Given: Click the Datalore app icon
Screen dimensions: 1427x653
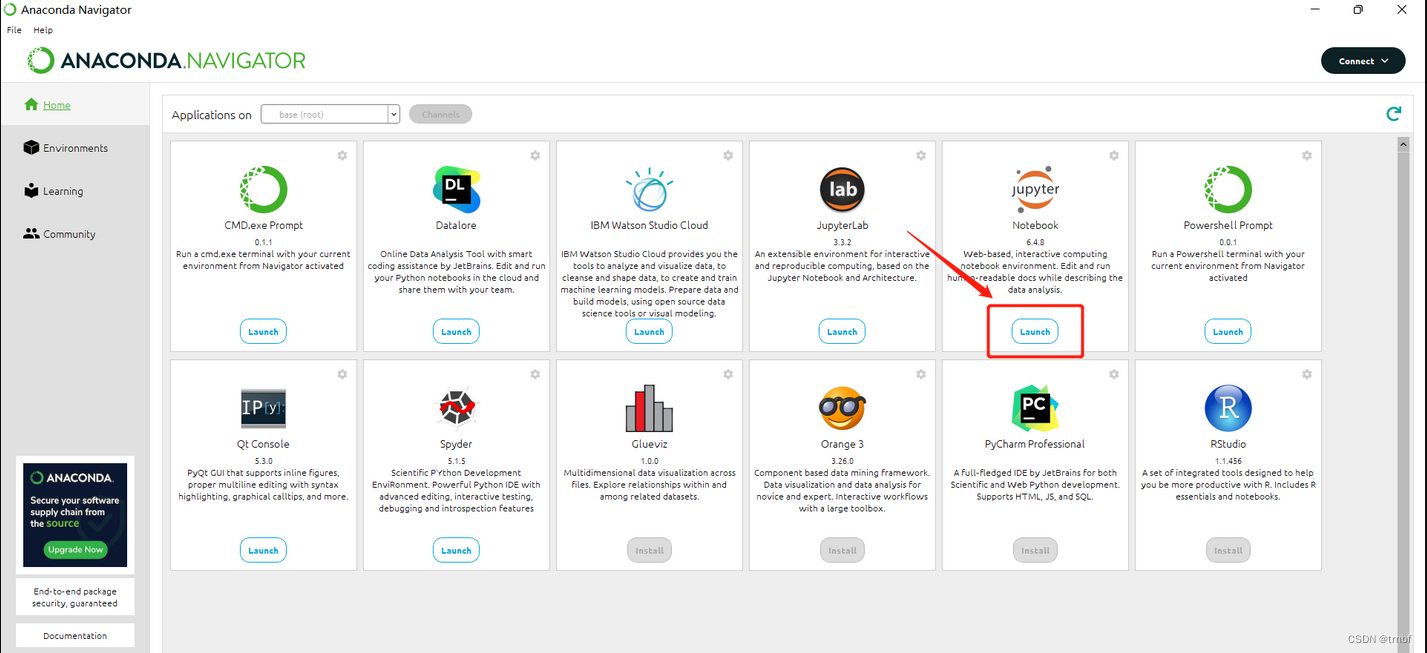Looking at the screenshot, I should click(456, 190).
